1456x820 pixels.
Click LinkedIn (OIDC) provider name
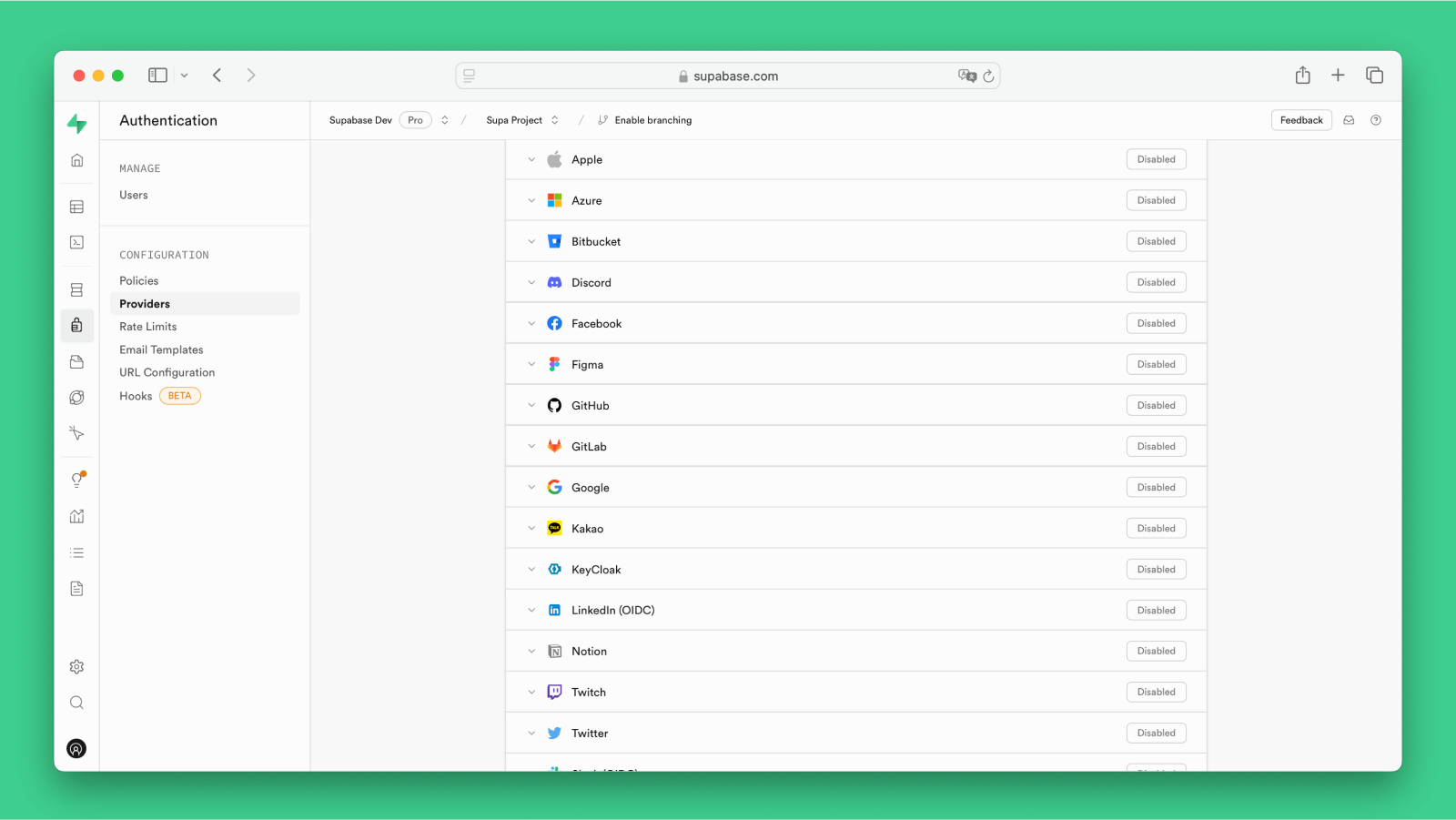[613, 610]
